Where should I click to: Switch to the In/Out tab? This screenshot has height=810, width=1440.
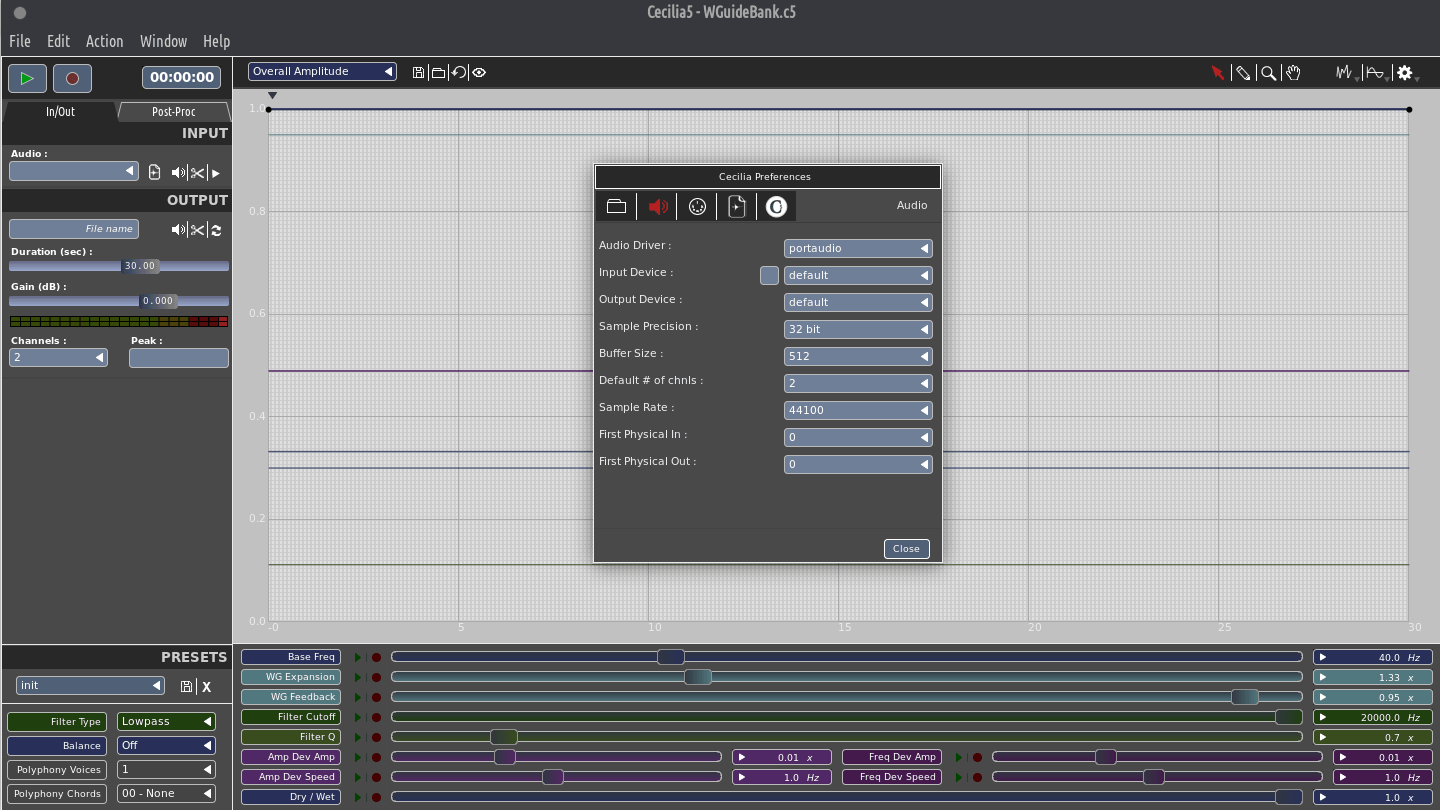point(60,111)
